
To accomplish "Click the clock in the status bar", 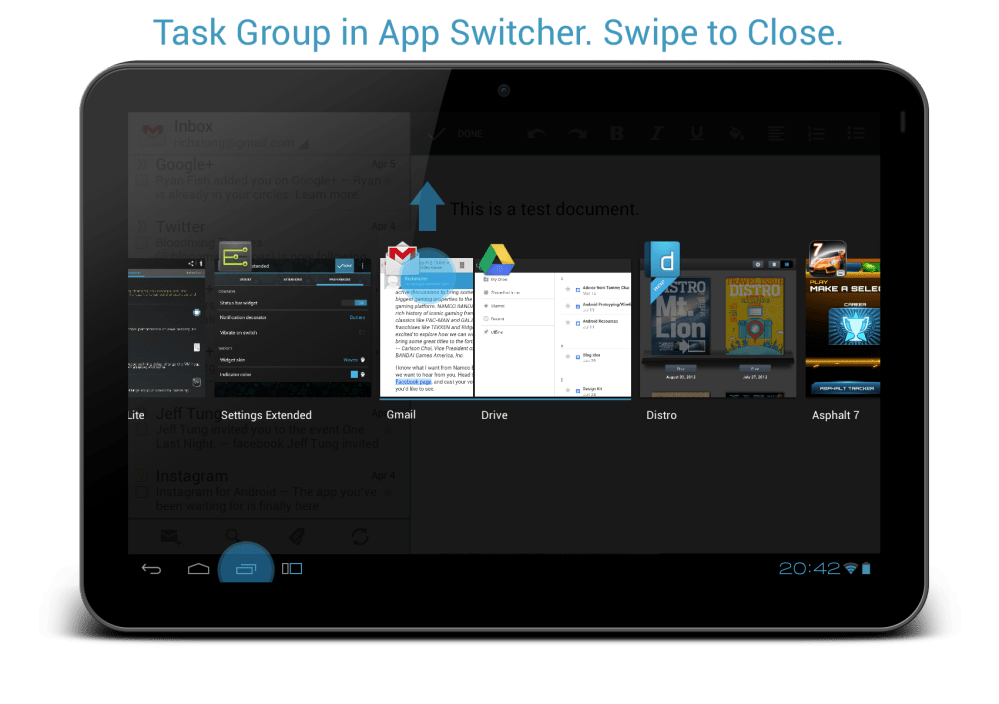I will point(809,568).
